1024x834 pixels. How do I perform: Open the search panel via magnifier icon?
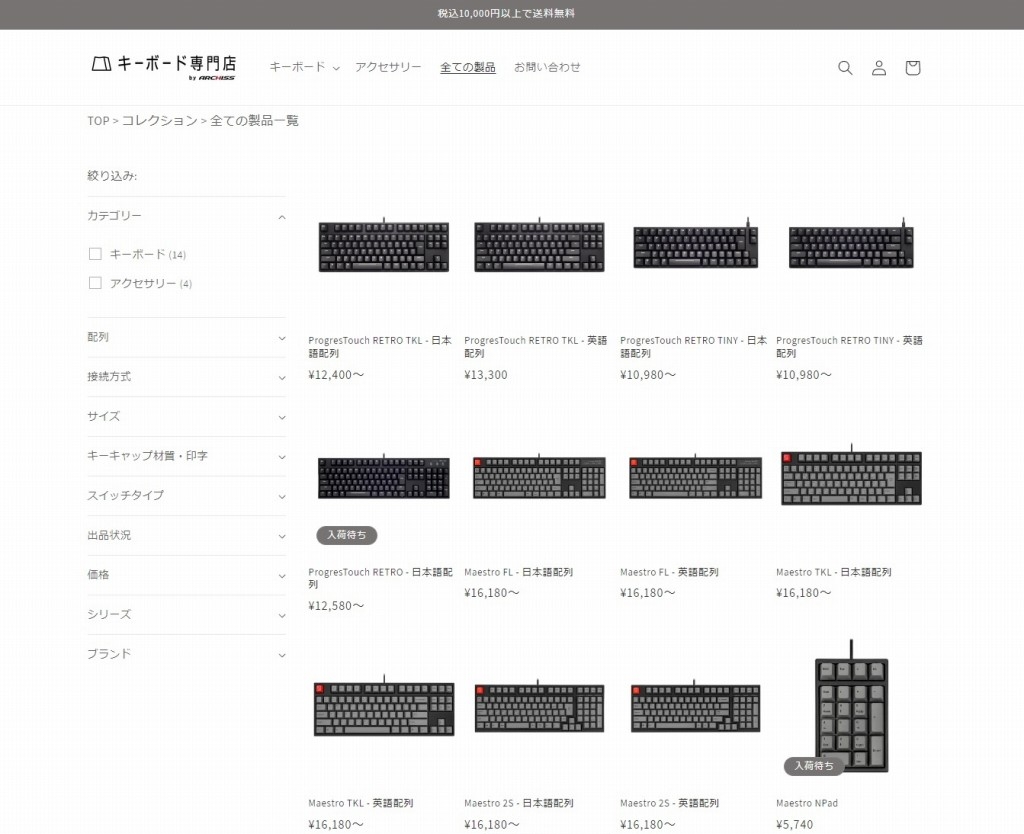coord(845,67)
